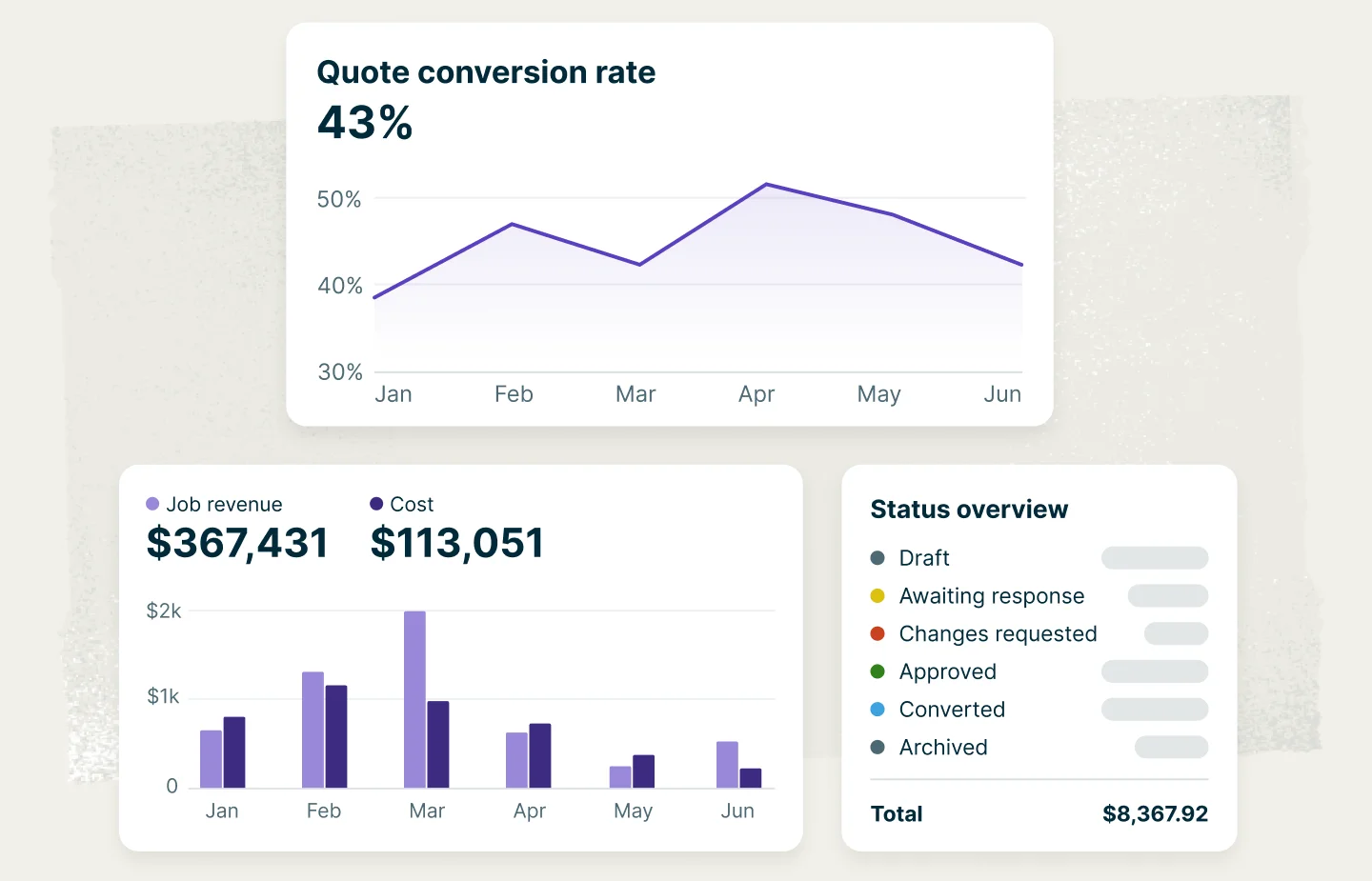Click the February cost bar
1372x881 pixels.
336,736
